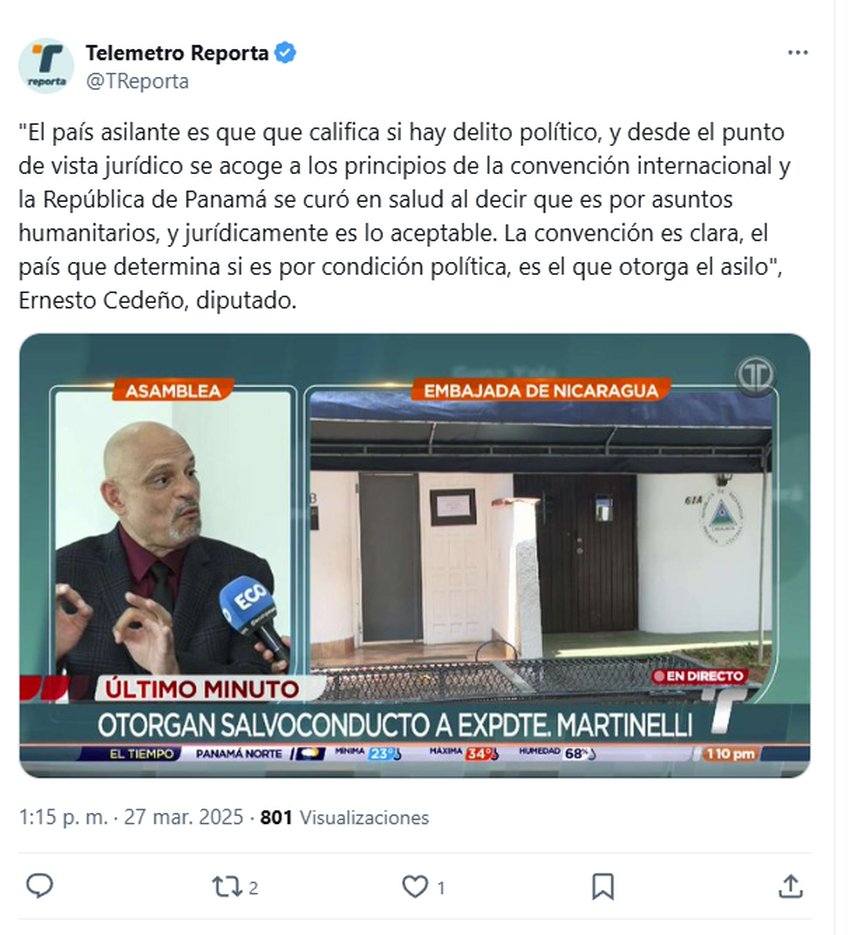This screenshot has height=935, width=855.
Task: Click the blue verified badge
Action: point(285,53)
